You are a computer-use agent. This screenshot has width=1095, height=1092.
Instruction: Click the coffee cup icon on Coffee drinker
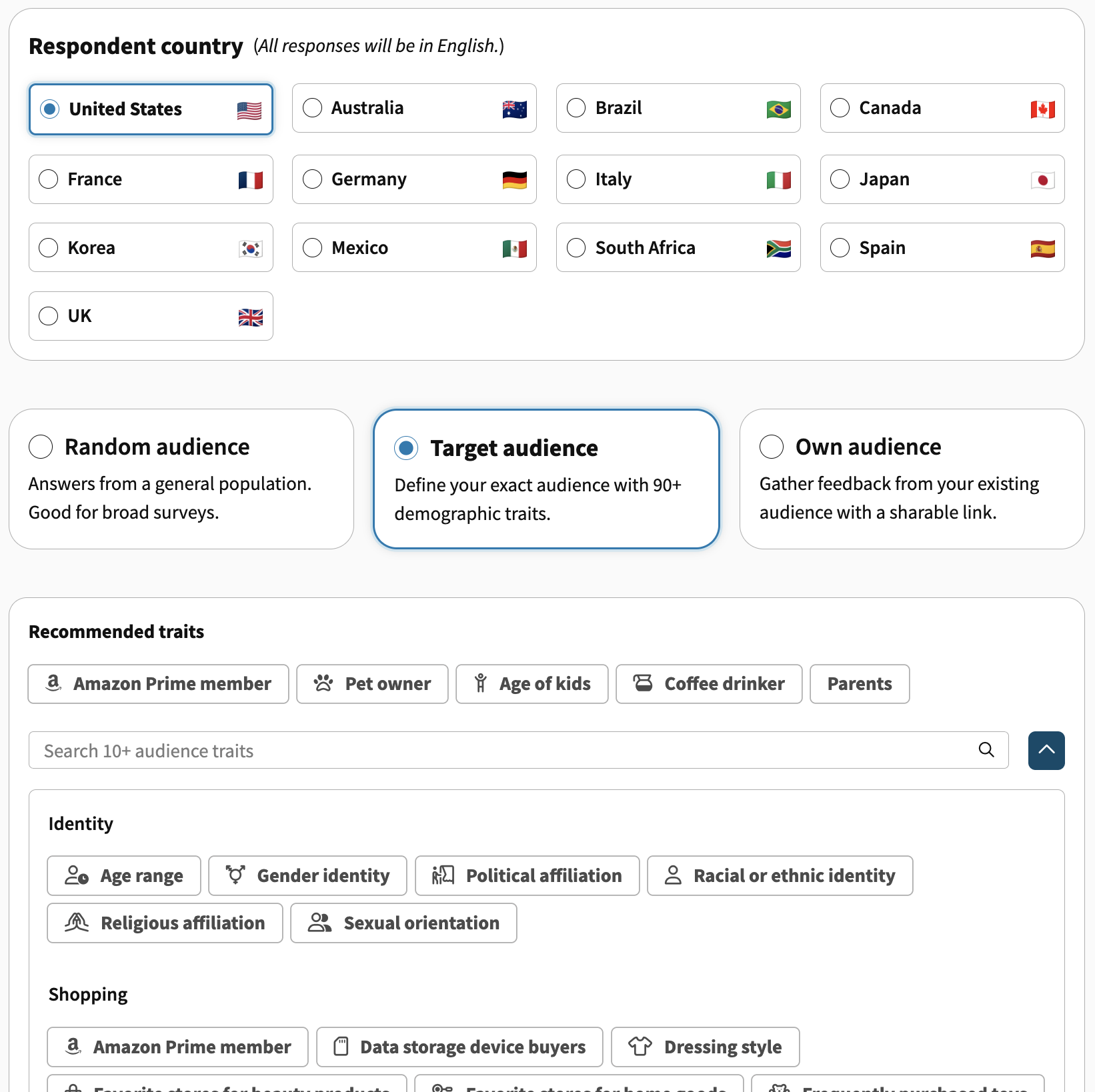(643, 683)
